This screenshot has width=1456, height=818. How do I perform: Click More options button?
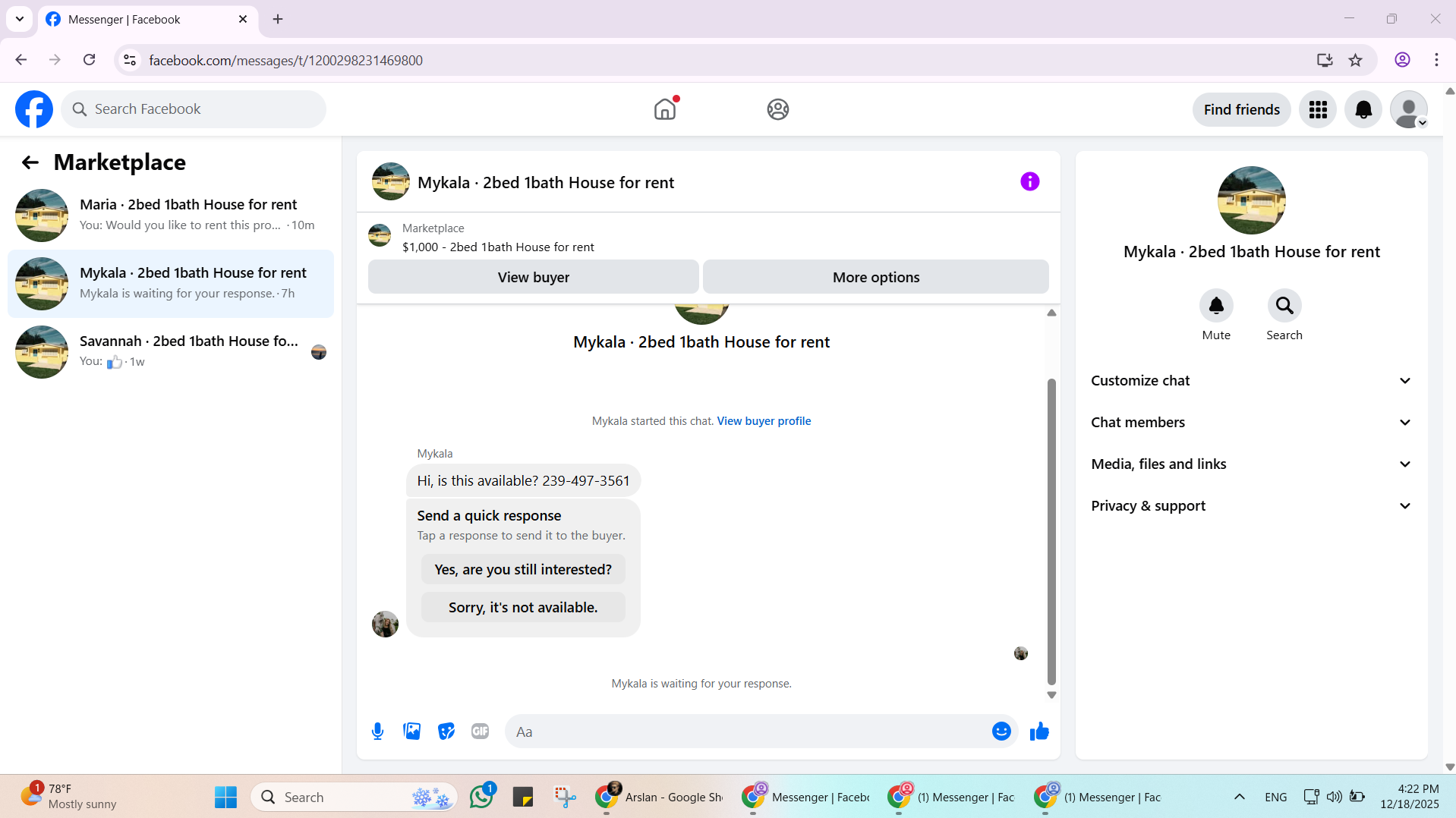876,277
